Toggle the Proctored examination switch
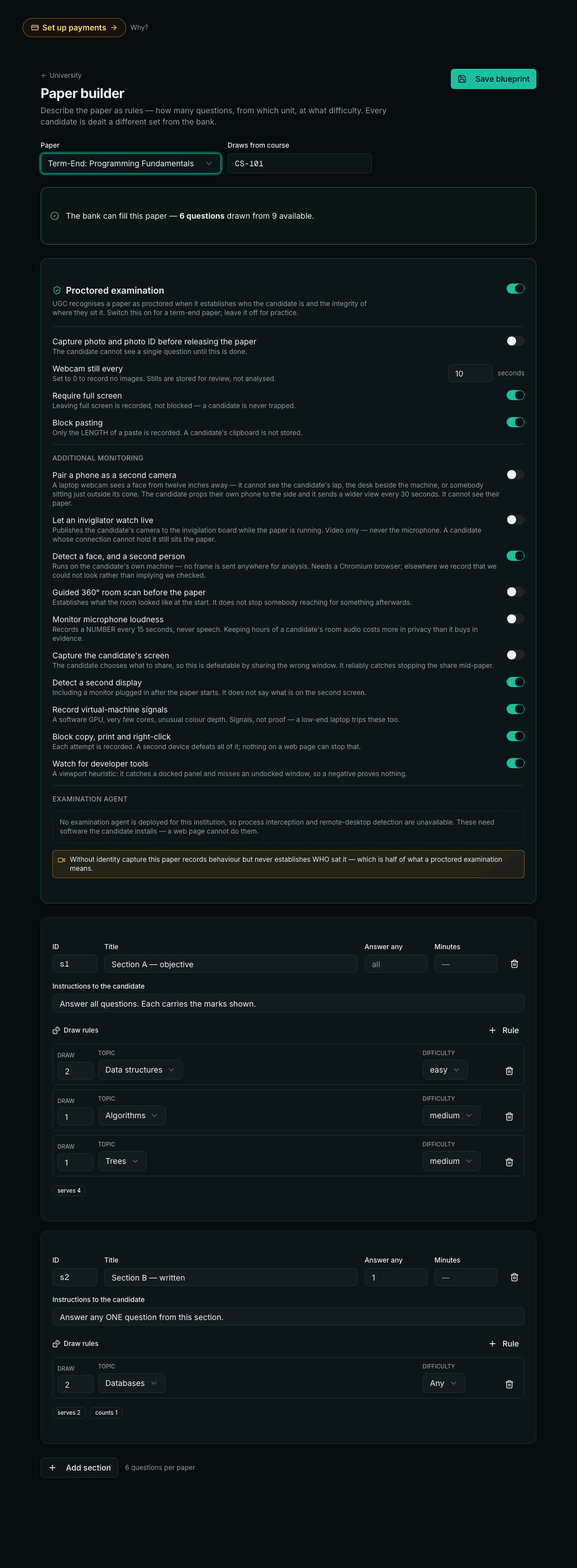This screenshot has height=1568, width=577. 516,289
